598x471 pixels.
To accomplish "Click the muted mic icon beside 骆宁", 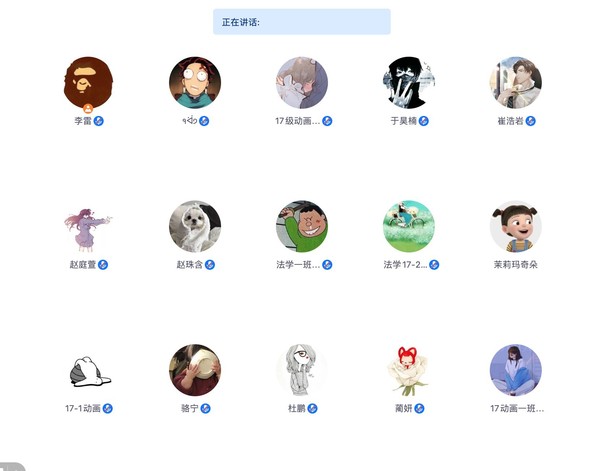I will 206,408.
